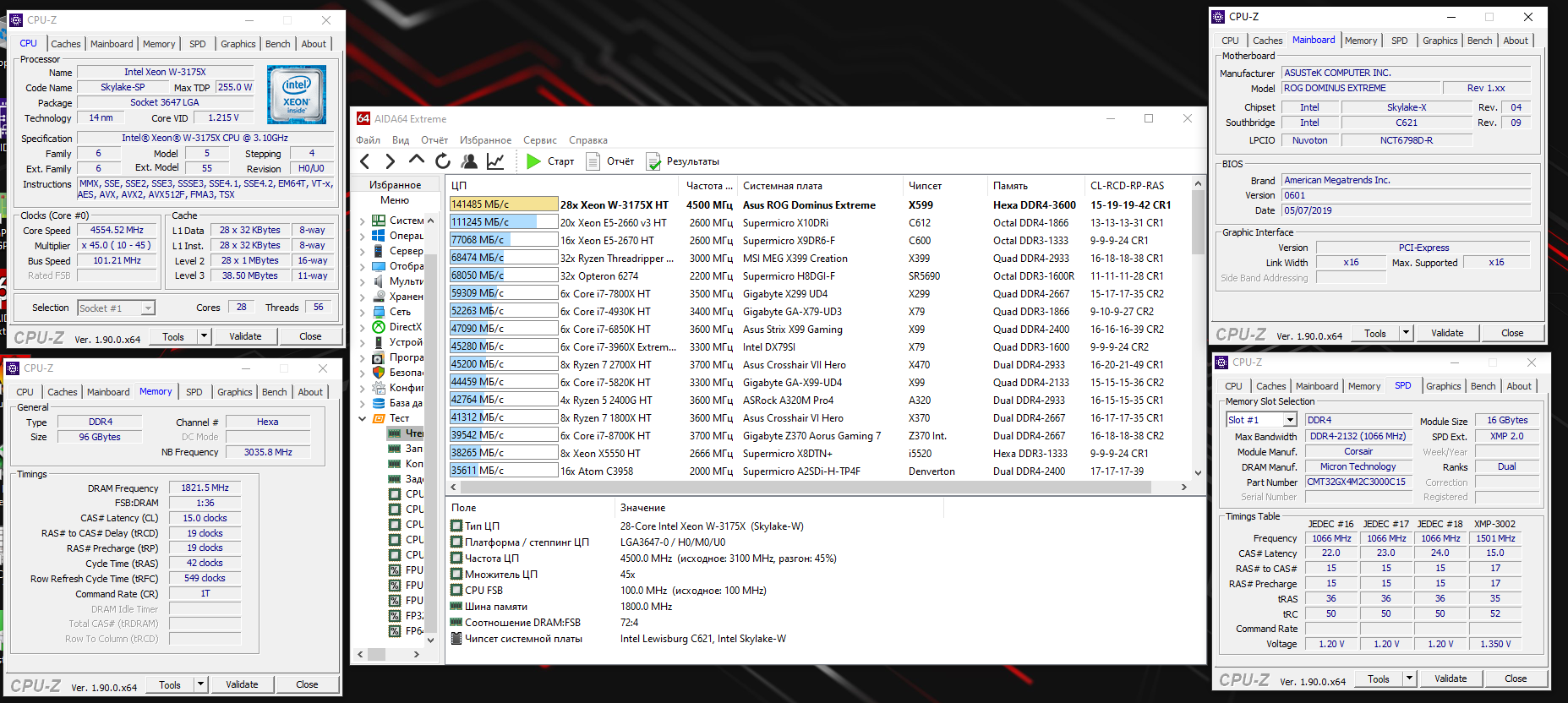Select the Сеть network tree icon
Screen dimensions: 1568x703
(379, 312)
